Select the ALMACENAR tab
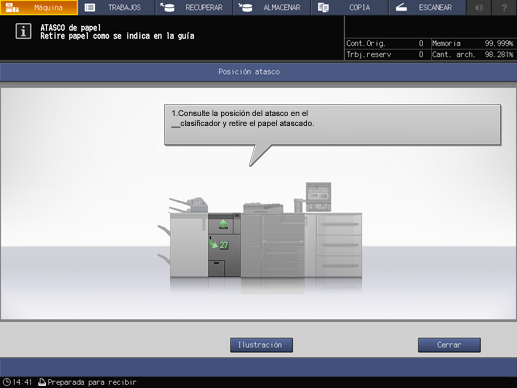The image size is (517, 388). pos(272,7)
